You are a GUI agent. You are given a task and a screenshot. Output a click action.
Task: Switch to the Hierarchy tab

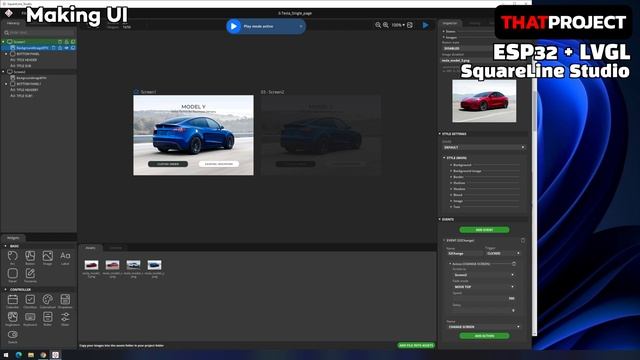13,23
